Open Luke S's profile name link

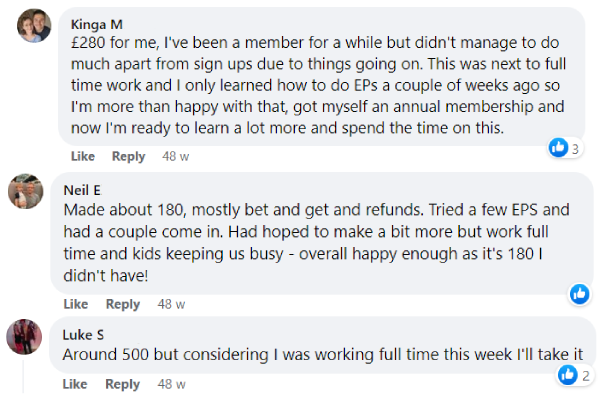tap(83, 335)
